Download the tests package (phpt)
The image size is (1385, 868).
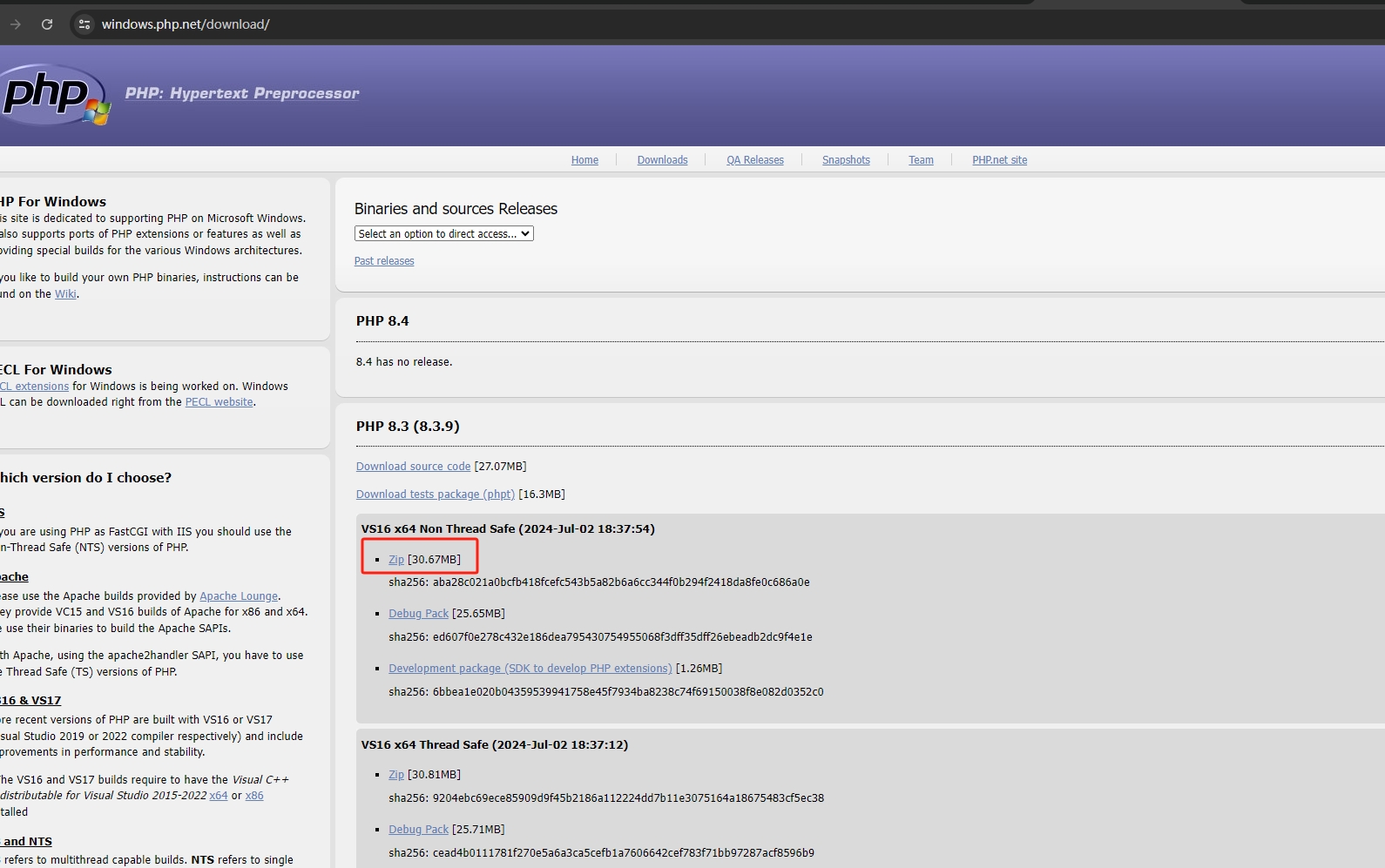(x=435, y=495)
